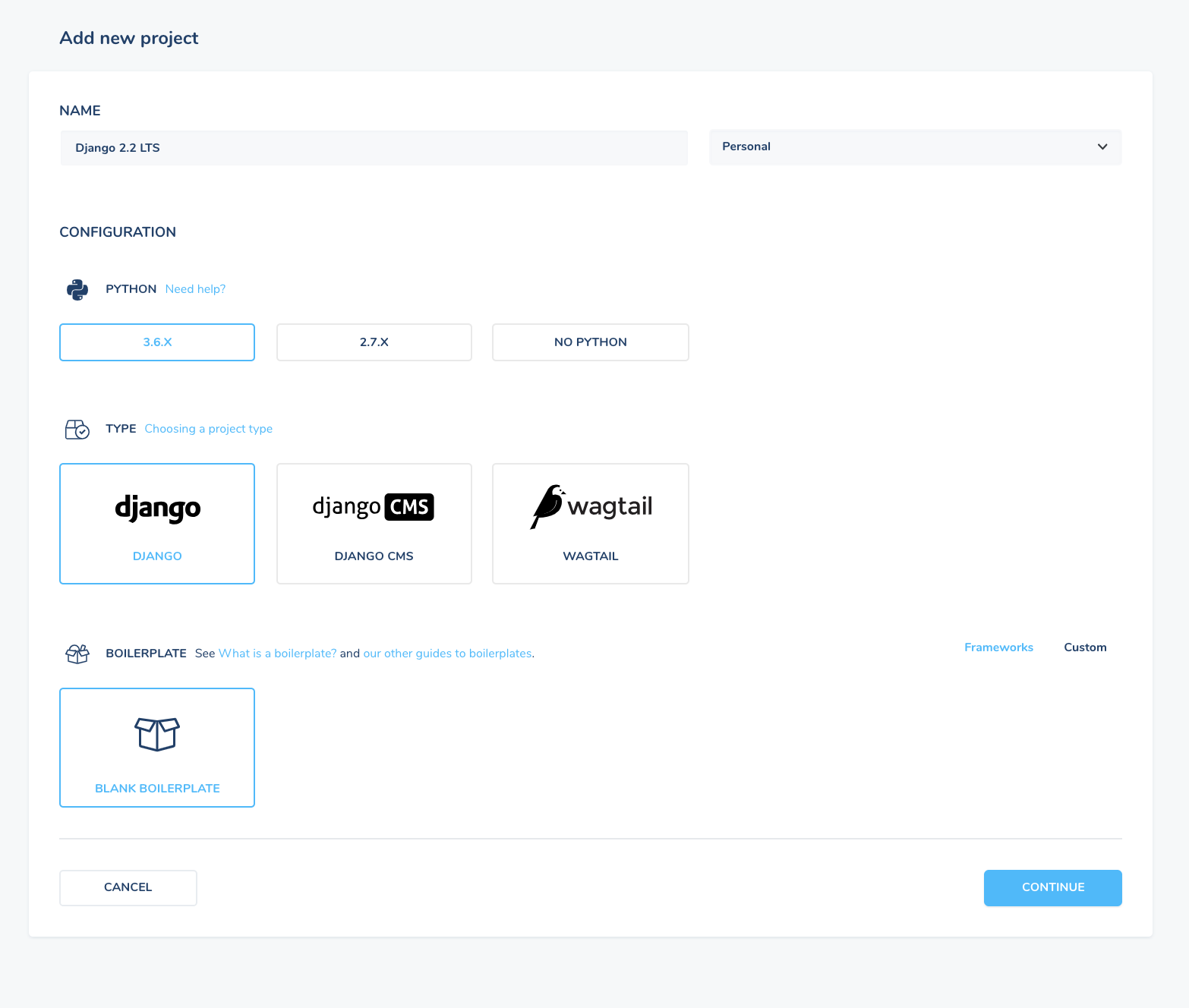Image resolution: width=1189 pixels, height=1008 pixels.
Task: Click the 'Add new project' heading
Action: point(129,39)
